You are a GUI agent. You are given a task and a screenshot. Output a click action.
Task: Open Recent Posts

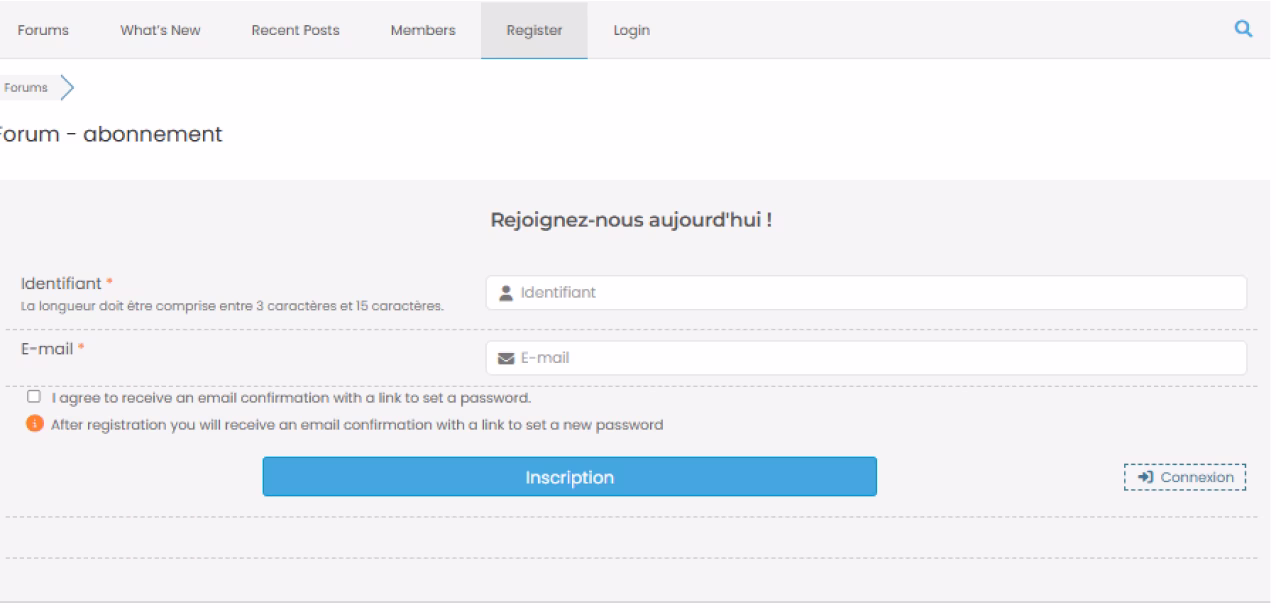point(295,30)
